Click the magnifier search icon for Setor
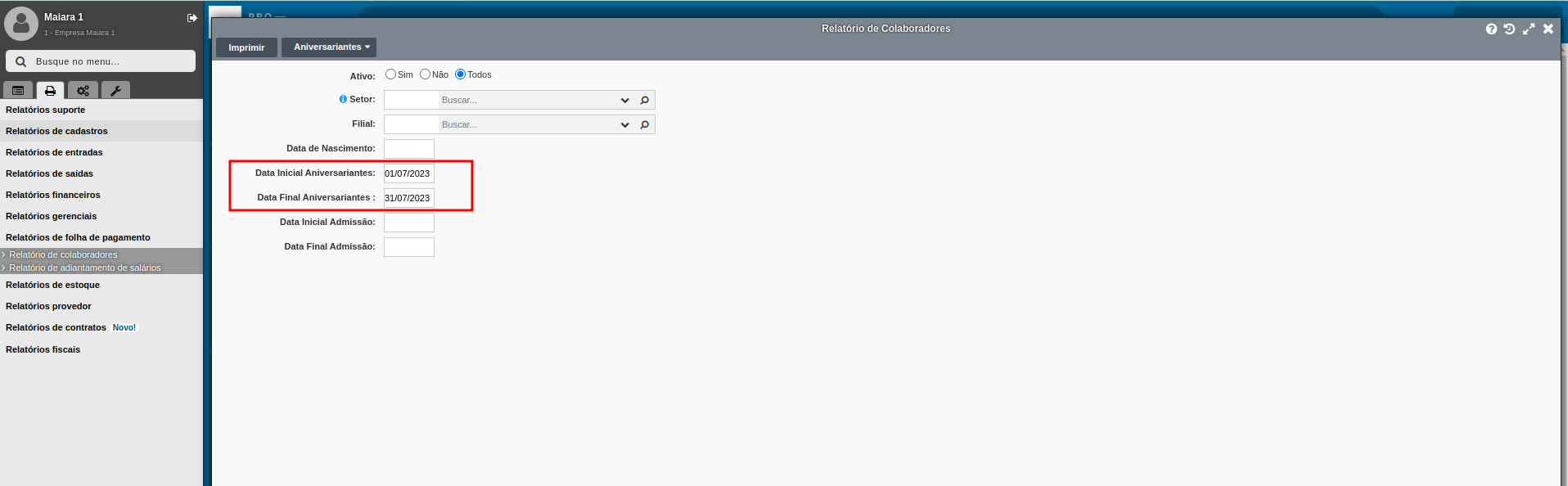 click(645, 100)
